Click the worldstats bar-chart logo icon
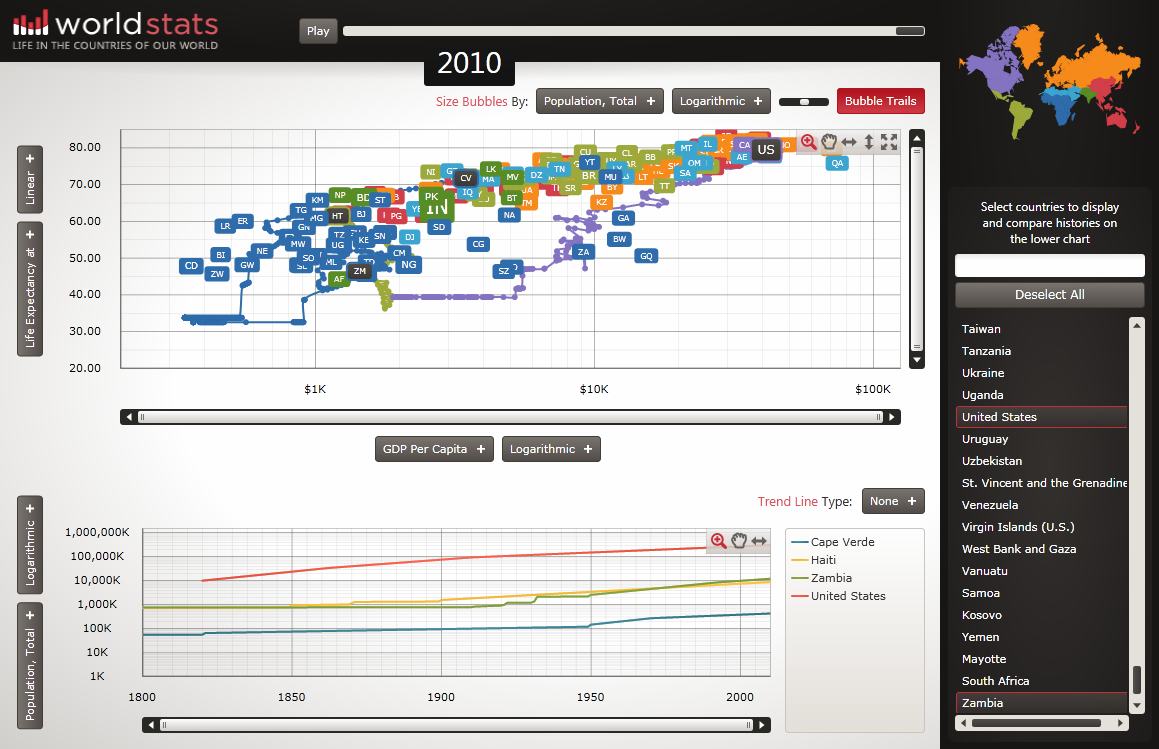The image size is (1159, 749). [x=30, y=23]
